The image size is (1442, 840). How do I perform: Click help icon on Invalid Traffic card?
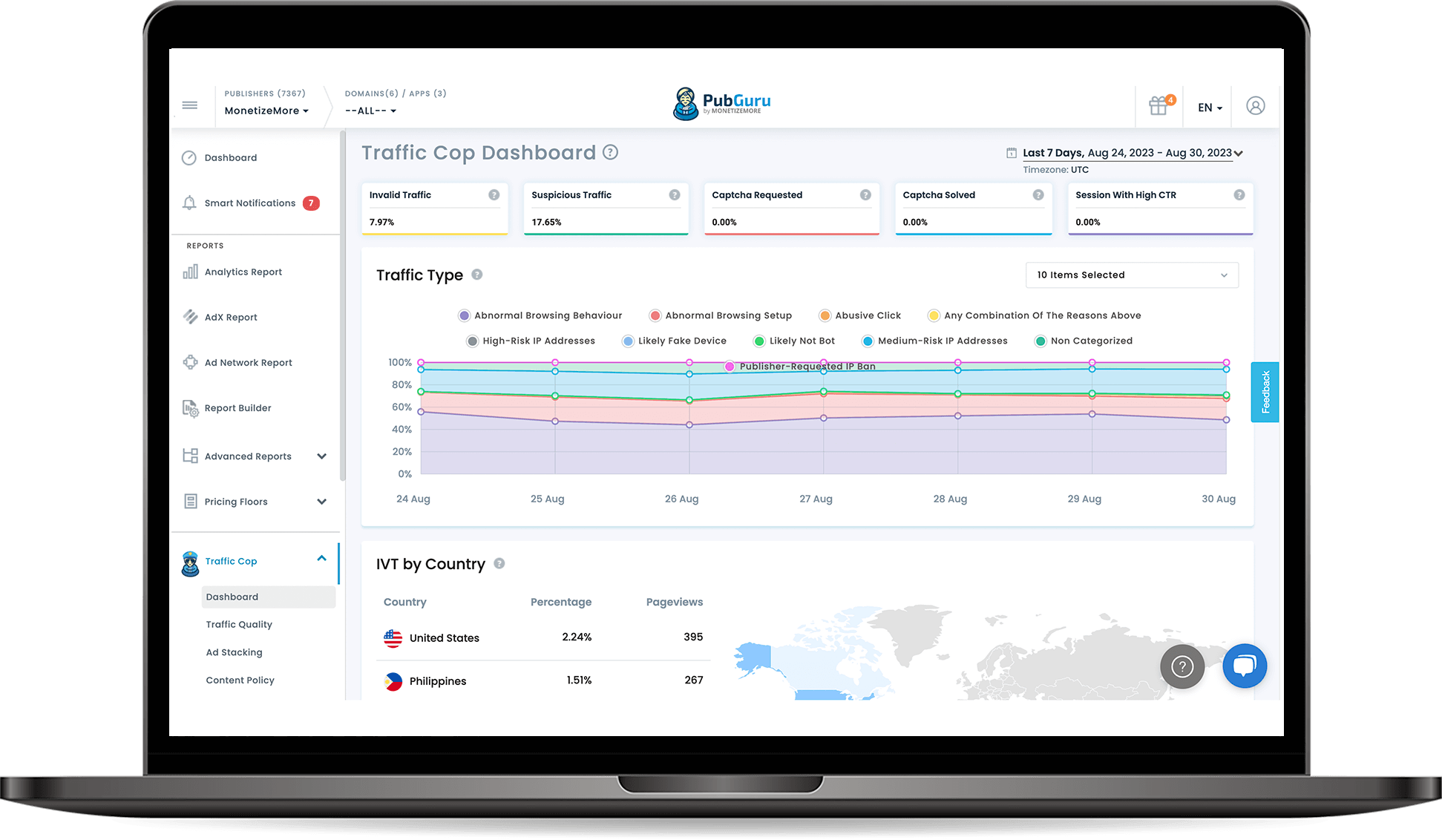494,195
